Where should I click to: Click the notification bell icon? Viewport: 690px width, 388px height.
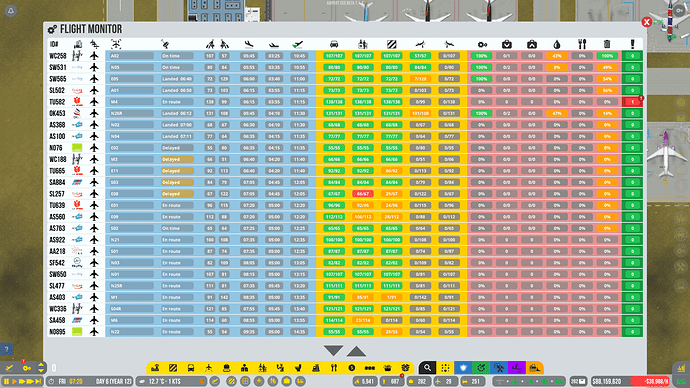tap(11, 11)
